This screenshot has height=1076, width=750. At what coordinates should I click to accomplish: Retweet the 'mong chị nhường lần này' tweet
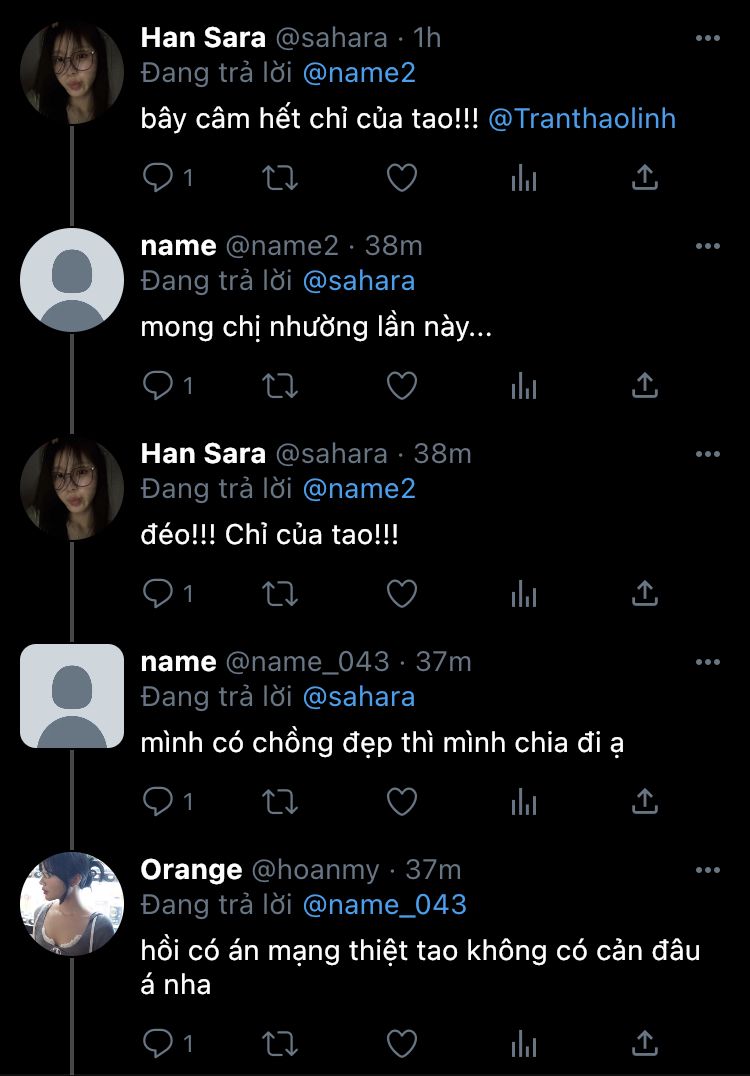[279, 386]
